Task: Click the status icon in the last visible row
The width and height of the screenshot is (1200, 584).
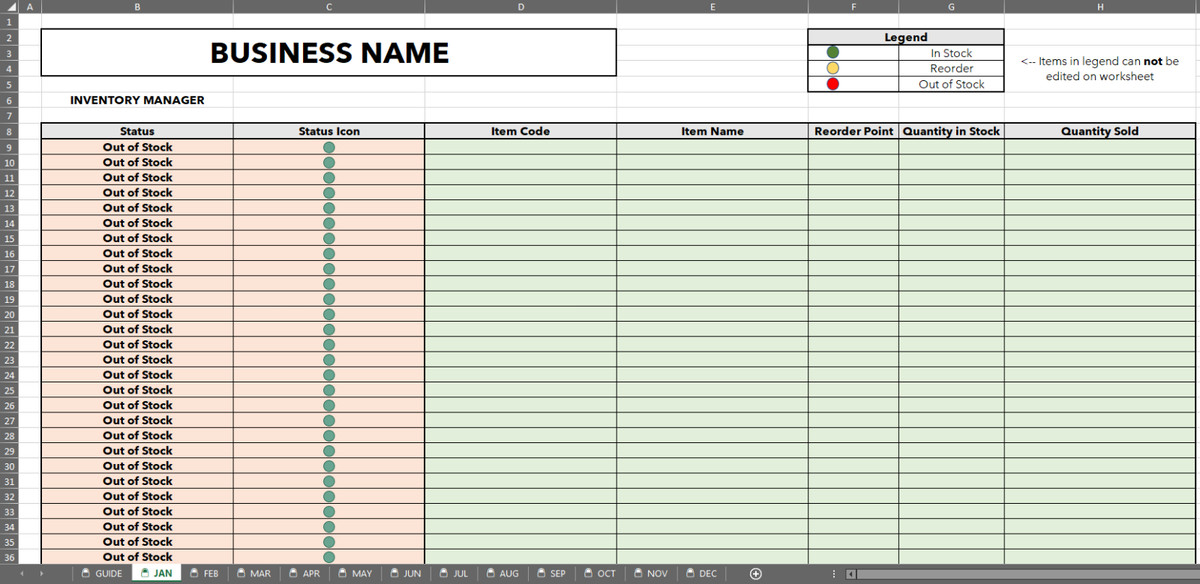Action: click(329, 557)
